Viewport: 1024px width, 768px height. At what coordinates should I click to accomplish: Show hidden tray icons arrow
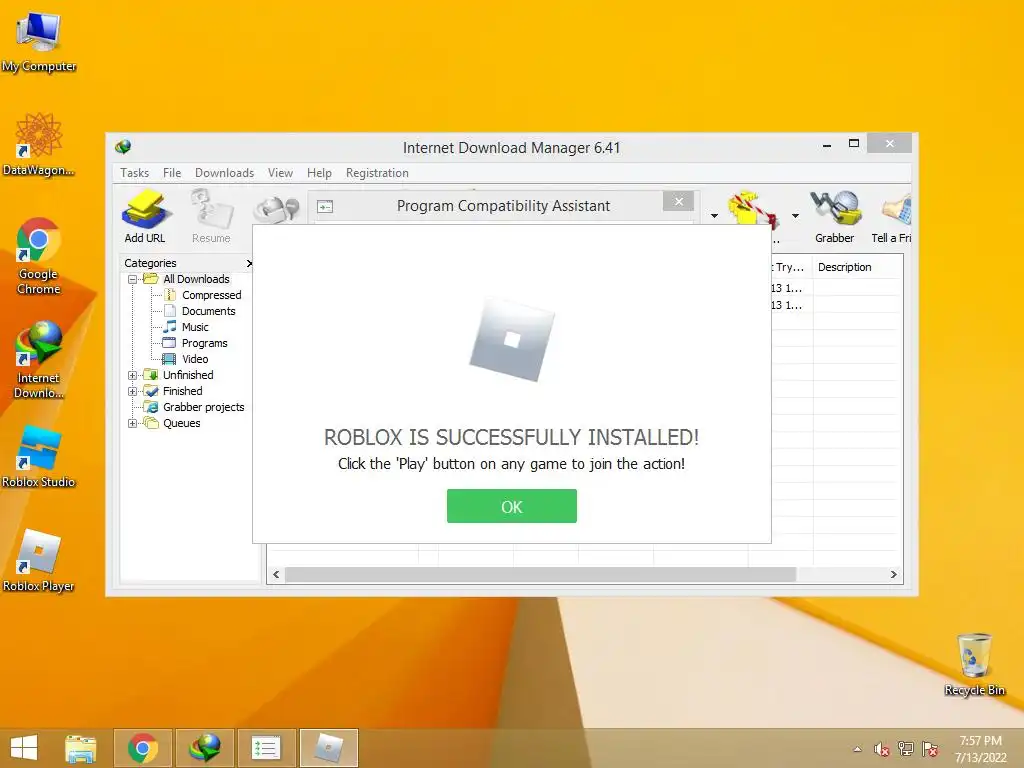click(857, 749)
